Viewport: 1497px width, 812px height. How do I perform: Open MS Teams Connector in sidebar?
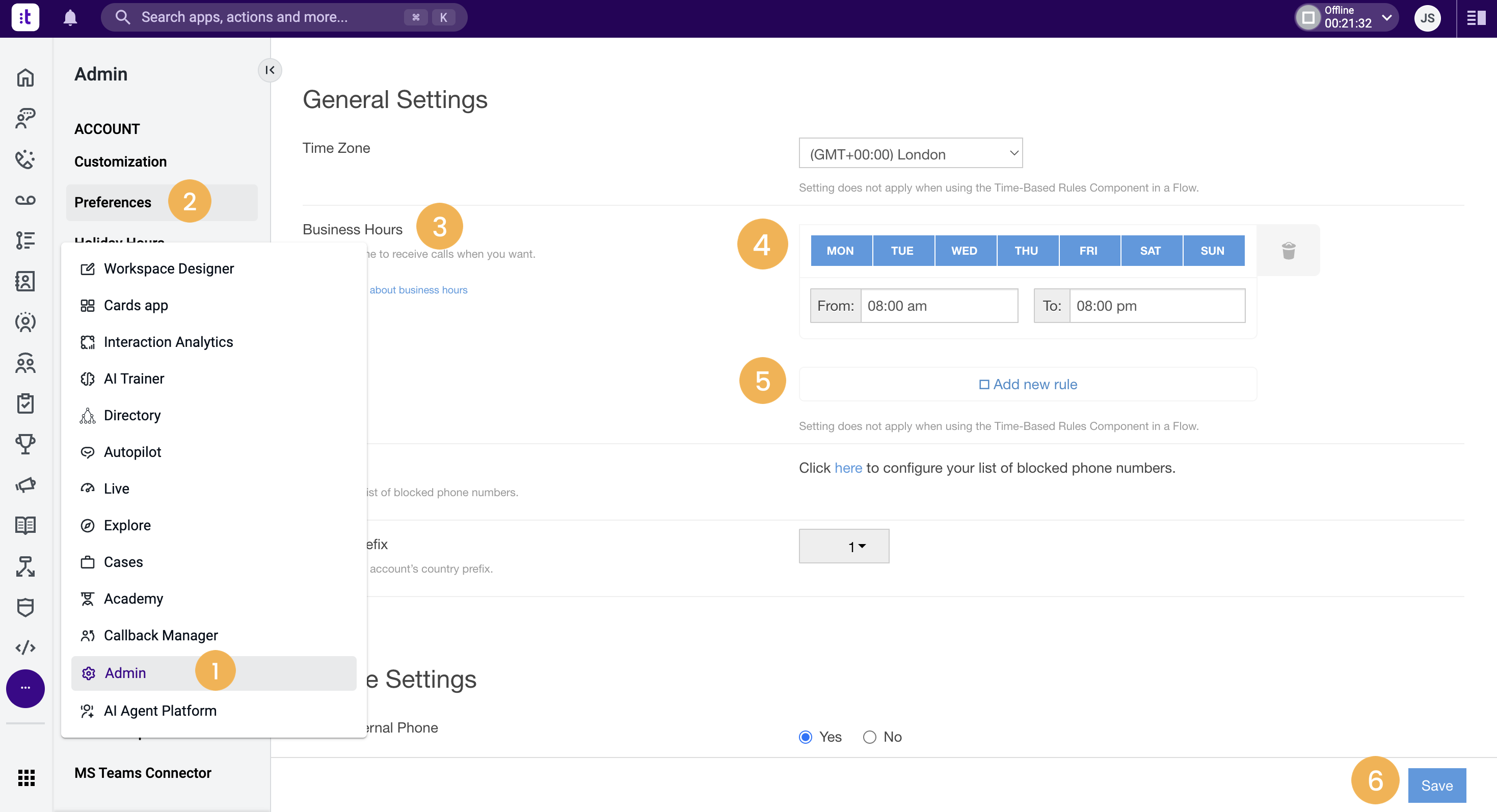tap(142, 773)
